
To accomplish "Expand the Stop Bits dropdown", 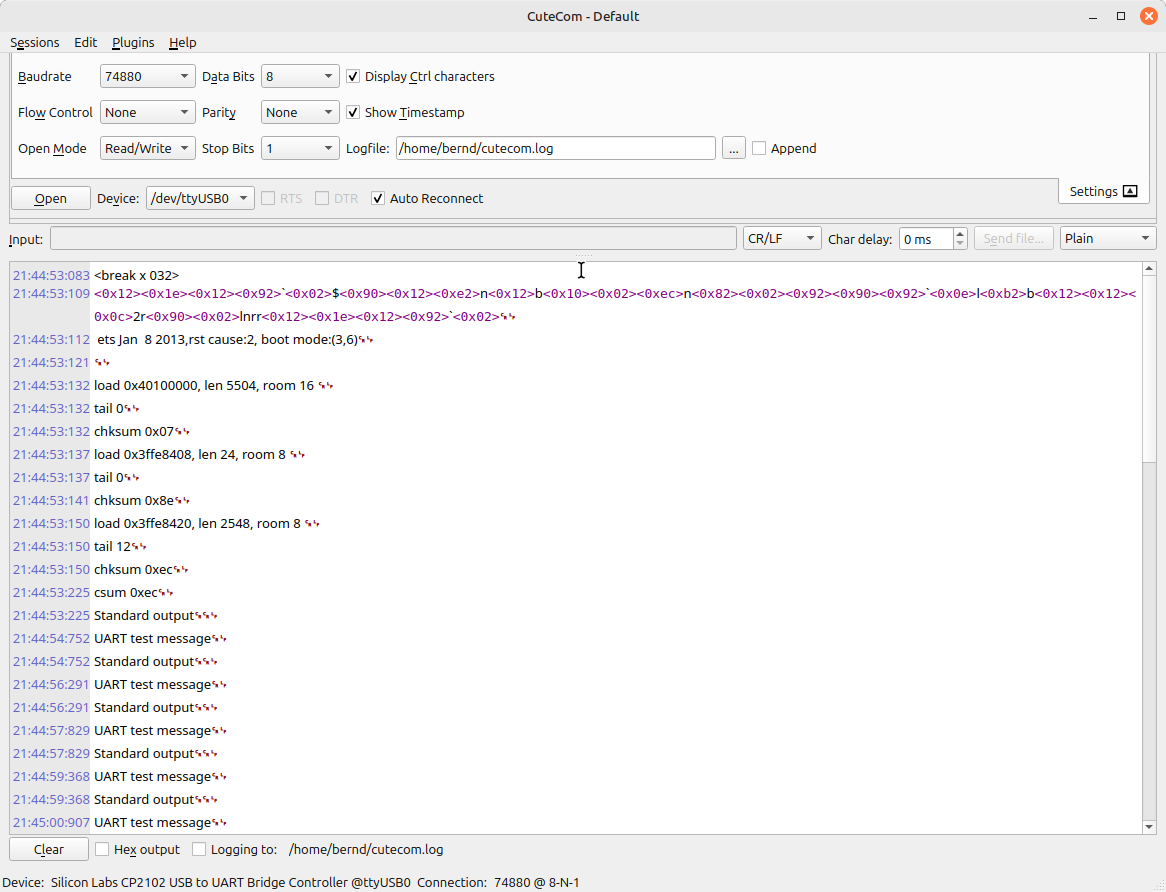I will (x=300, y=149).
